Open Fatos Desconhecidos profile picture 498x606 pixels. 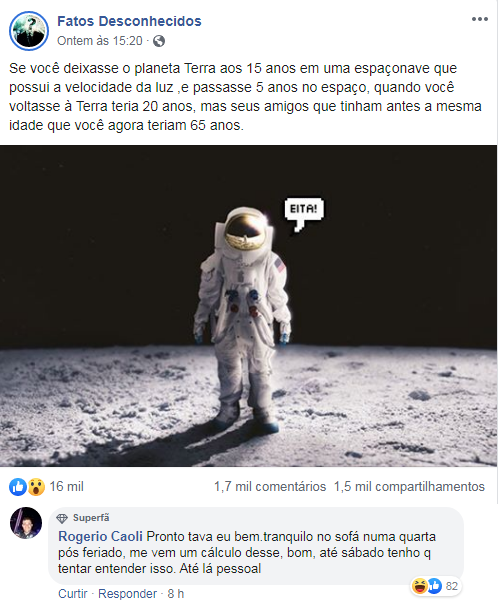click(x=29, y=31)
